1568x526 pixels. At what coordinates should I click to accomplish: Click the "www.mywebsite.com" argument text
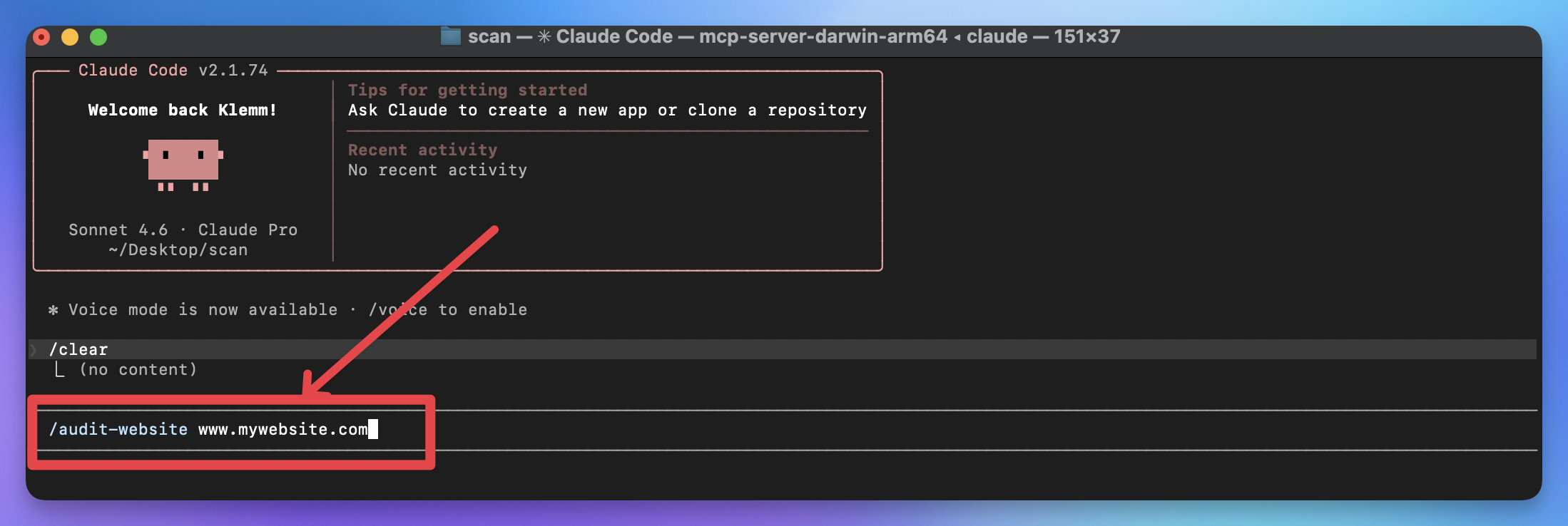tap(283, 430)
